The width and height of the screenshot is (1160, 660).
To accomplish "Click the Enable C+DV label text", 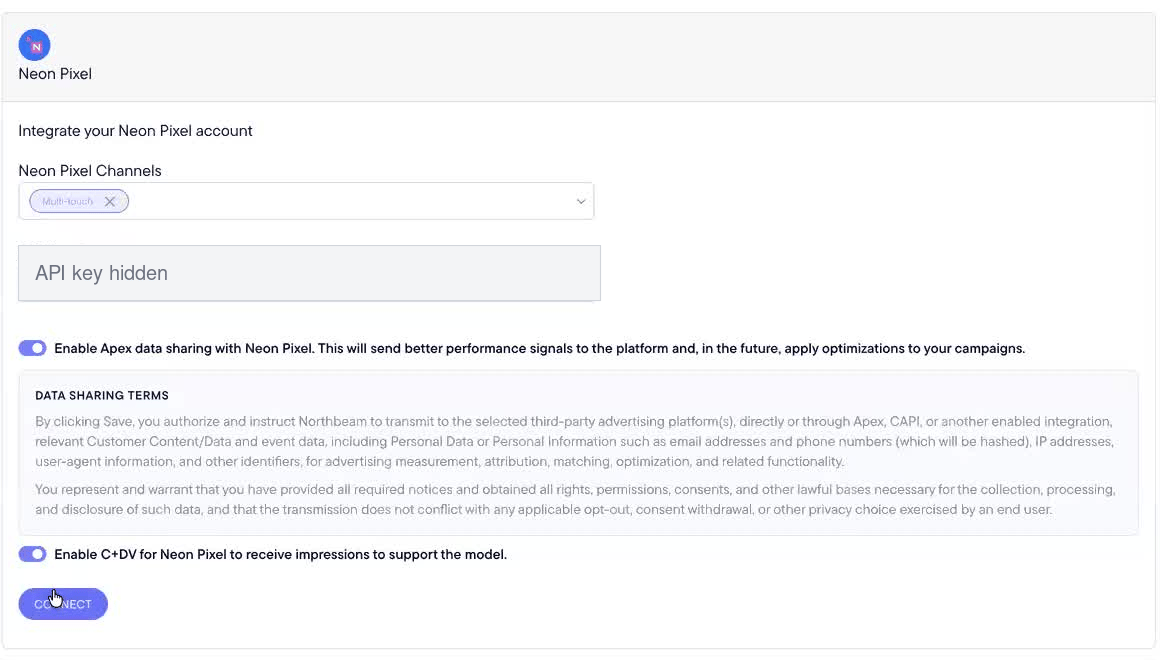I will (x=280, y=554).
